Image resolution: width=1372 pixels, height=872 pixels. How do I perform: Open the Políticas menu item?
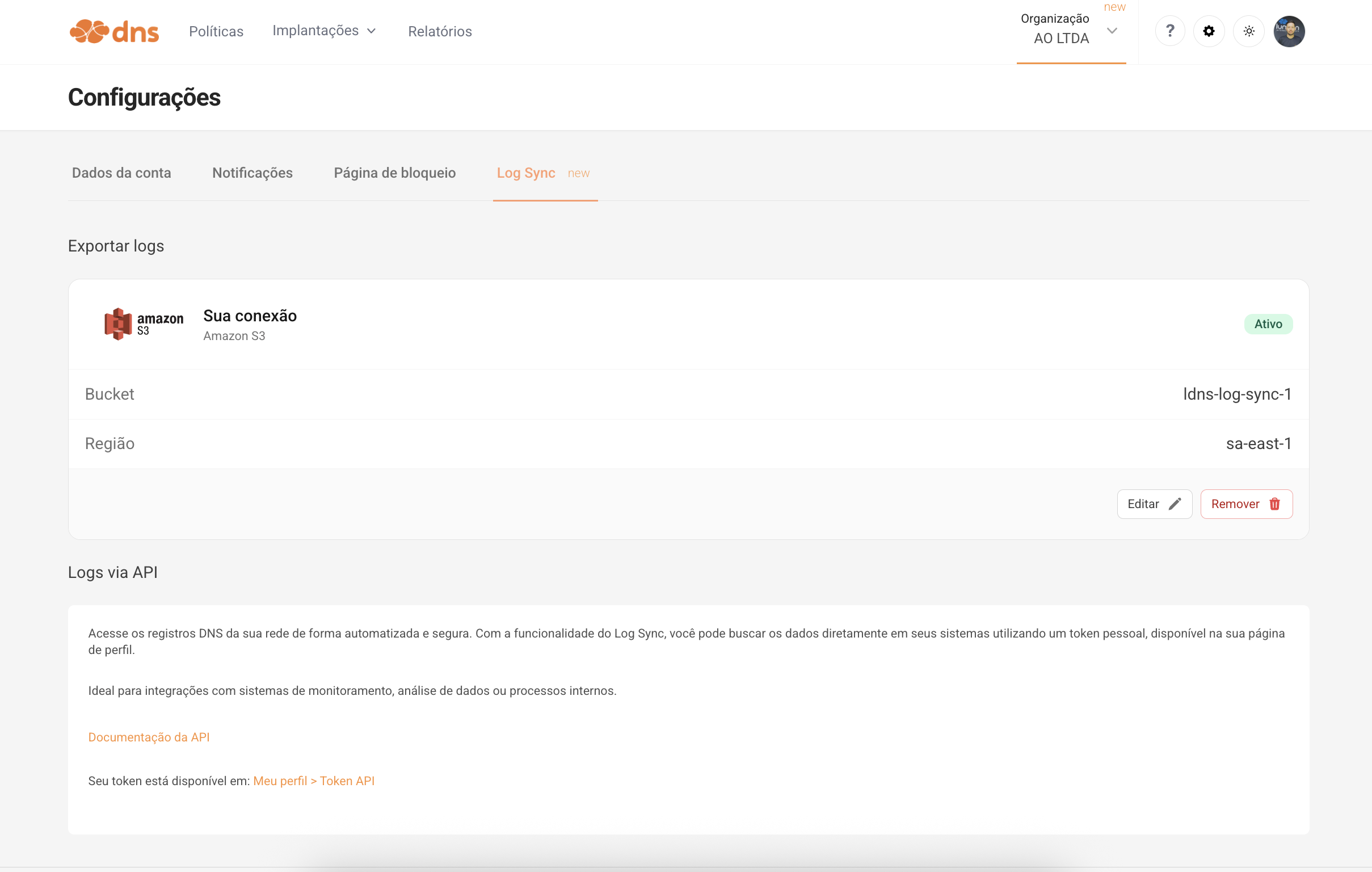[x=216, y=31]
